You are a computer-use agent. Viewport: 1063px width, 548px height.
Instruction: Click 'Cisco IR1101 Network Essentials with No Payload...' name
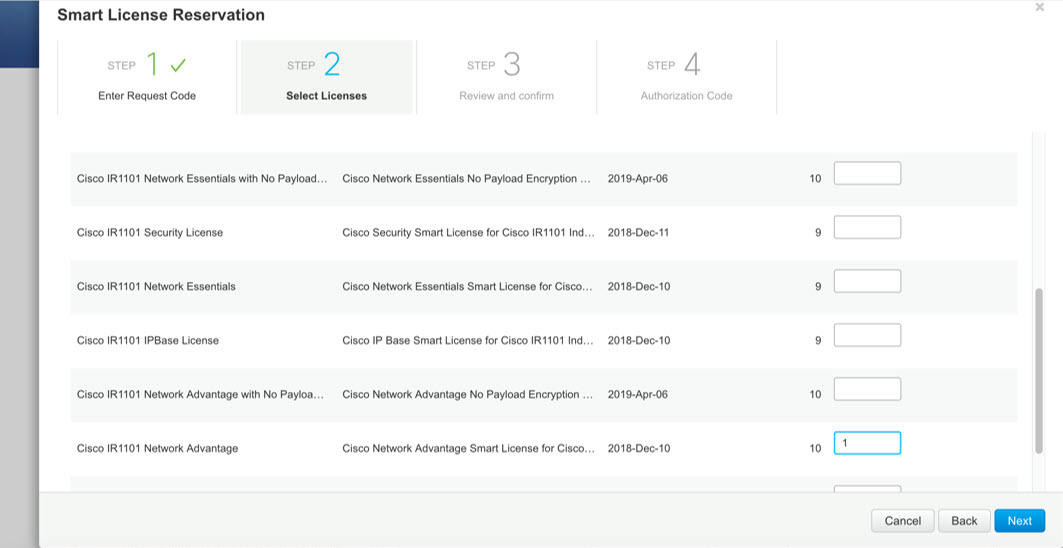(203, 178)
